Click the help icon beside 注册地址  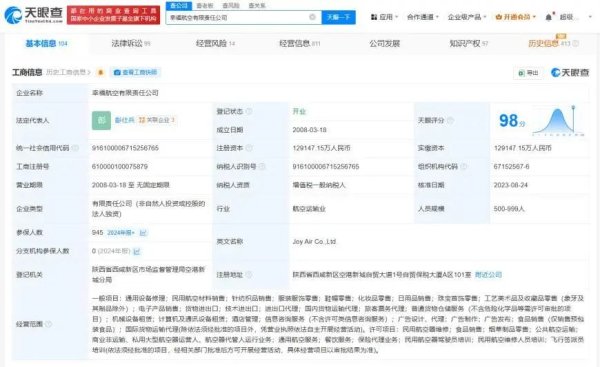249,275
